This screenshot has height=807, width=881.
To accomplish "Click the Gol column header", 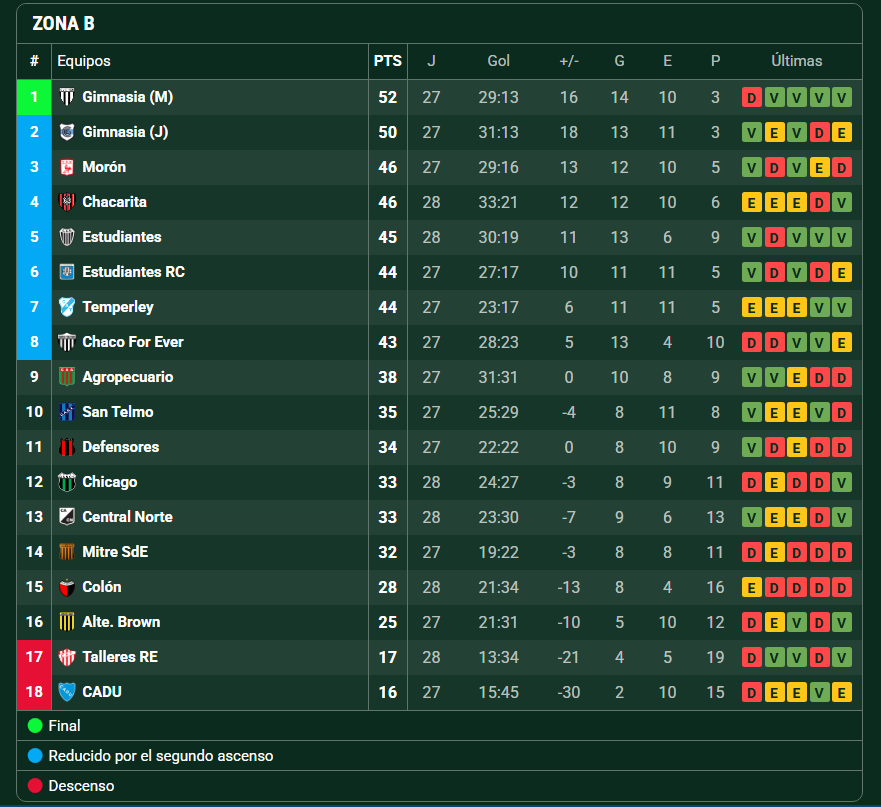I will (x=498, y=61).
